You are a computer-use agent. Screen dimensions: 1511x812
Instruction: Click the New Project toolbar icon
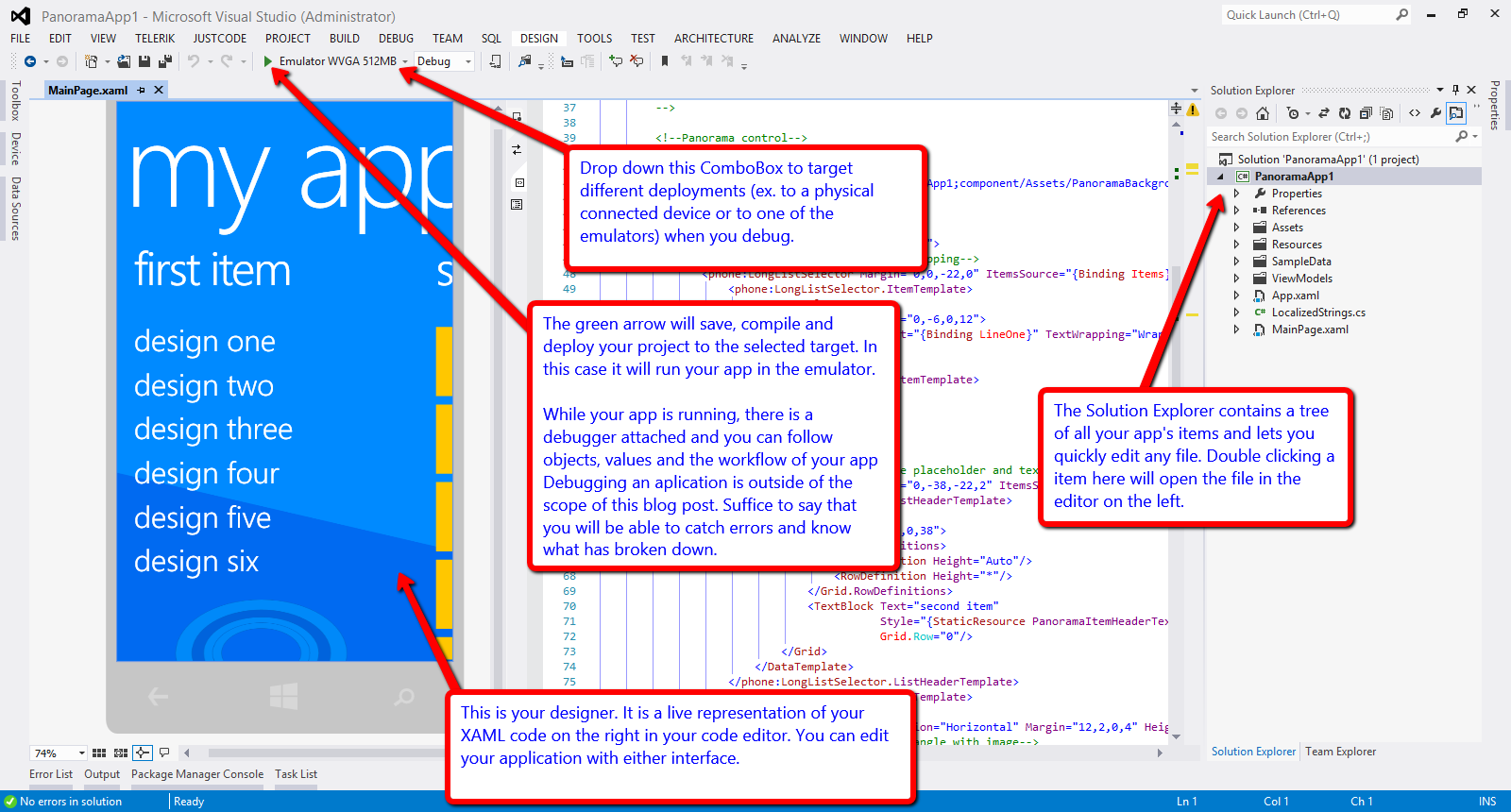tap(91, 61)
